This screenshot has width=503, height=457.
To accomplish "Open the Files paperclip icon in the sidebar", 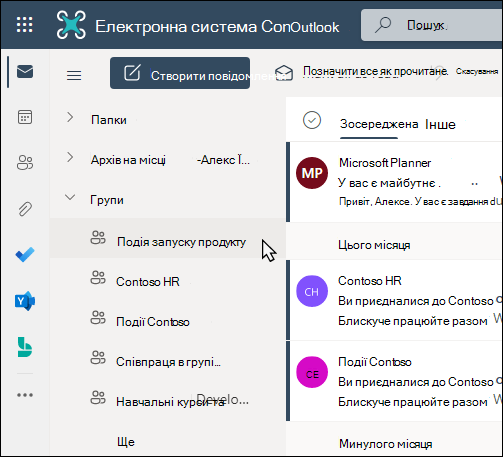I will coord(25,209).
